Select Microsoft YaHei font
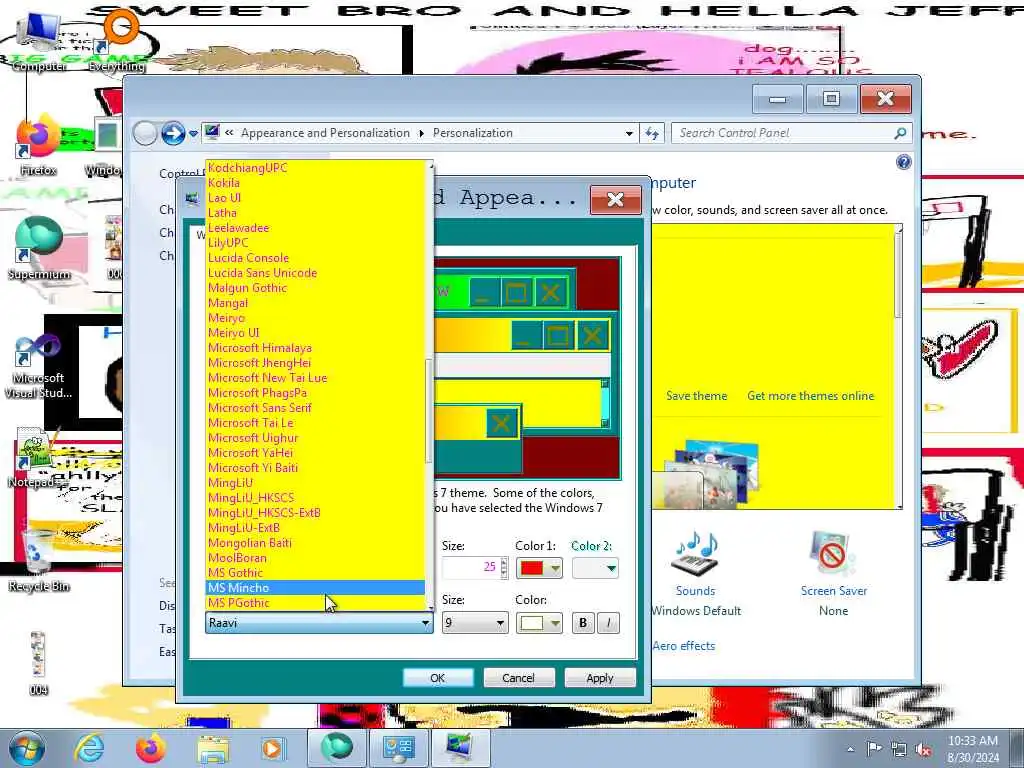This screenshot has height=768, width=1024. (315, 453)
